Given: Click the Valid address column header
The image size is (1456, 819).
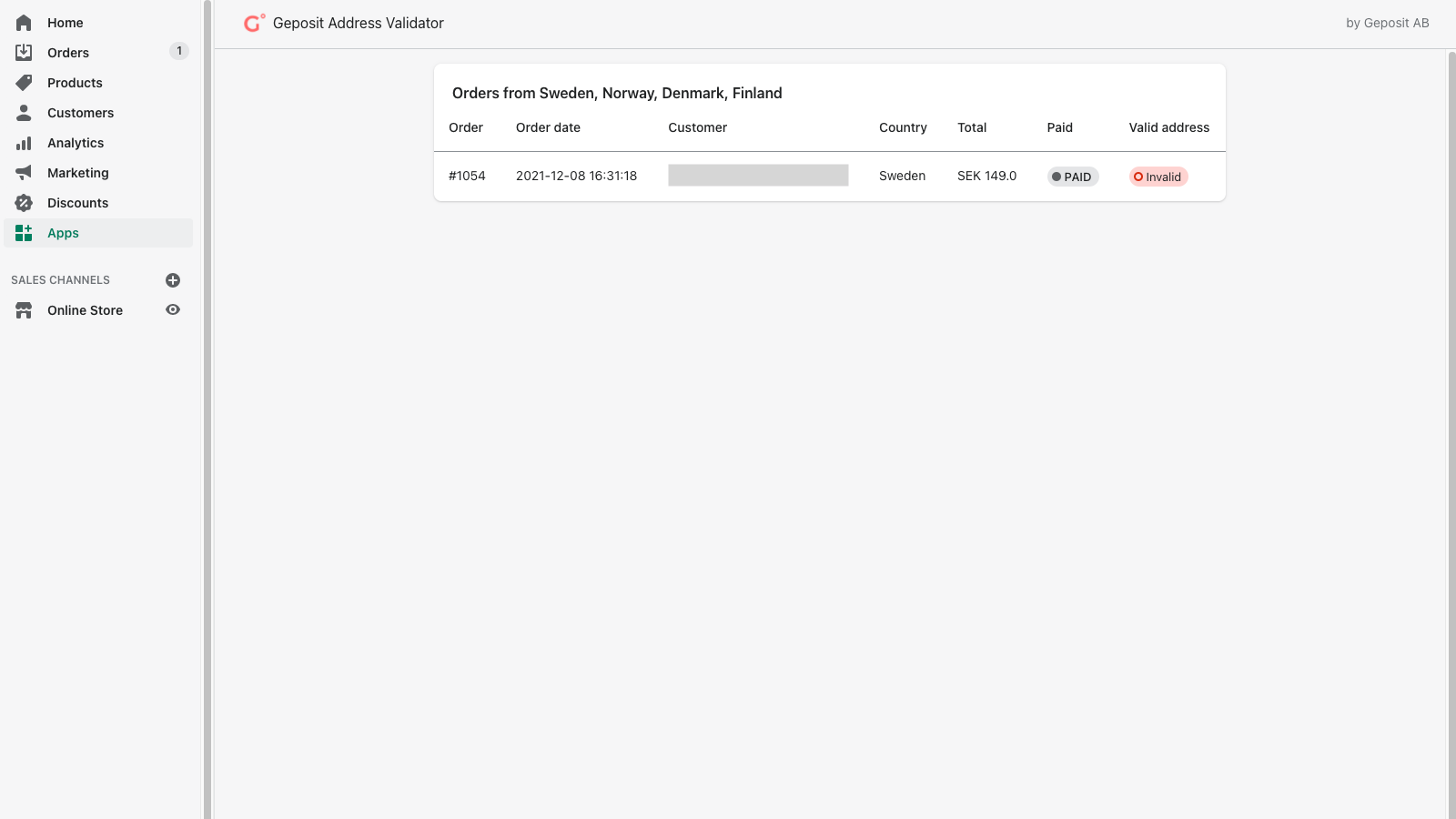Looking at the screenshot, I should pos(1168,127).
